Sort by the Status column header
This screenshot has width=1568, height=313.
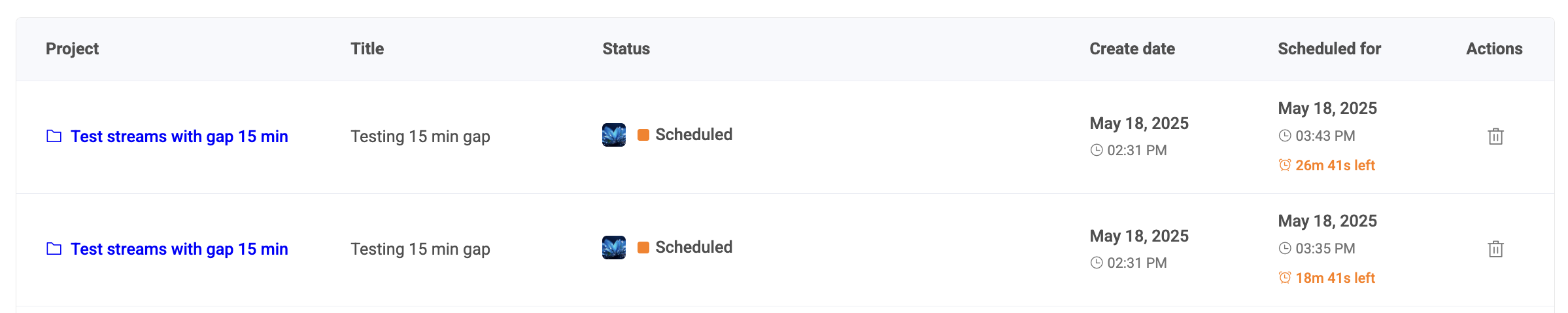click(626, 48)
